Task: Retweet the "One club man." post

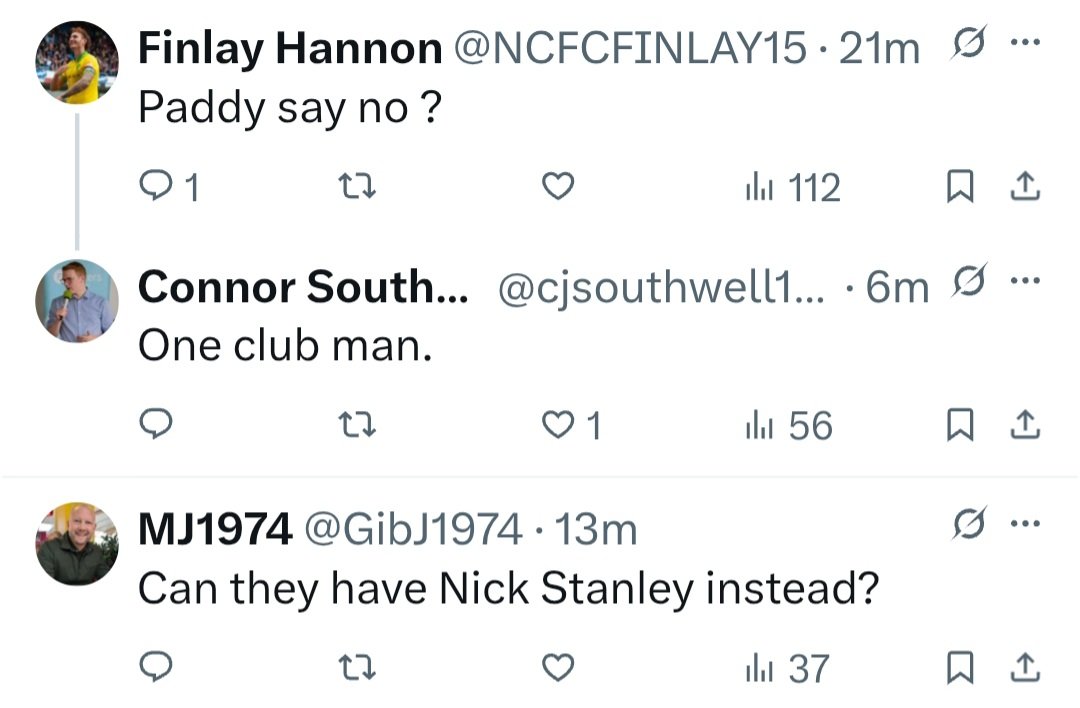Action: click(x=356, y=426)
